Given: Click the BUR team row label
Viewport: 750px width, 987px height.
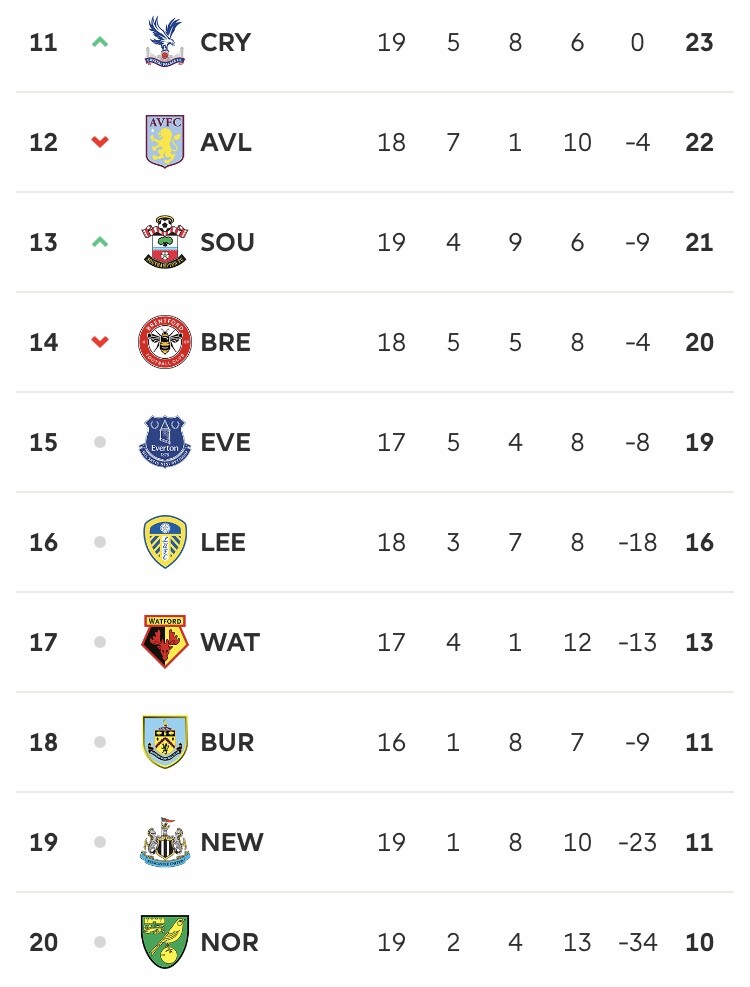Looking at the screenshot, I should point(227,742).
